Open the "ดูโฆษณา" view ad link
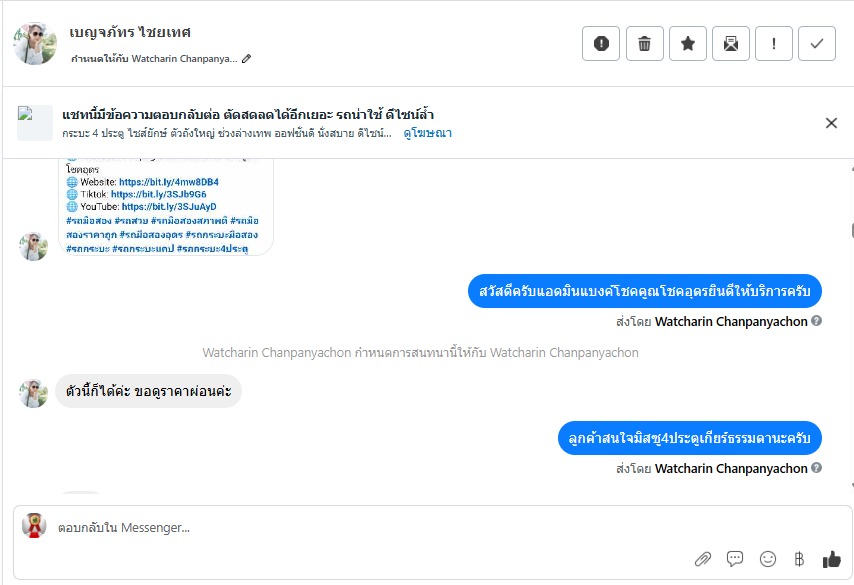The height and width of the screenshot is (585, 854). pyautogui.click(x=427, y=133)
